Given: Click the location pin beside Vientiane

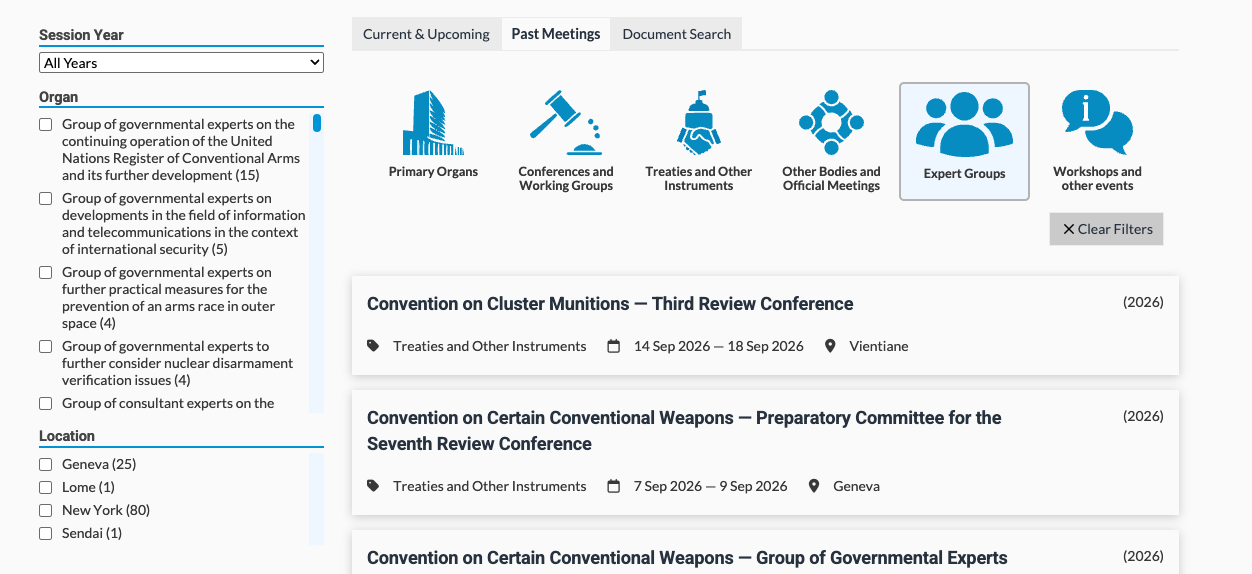Looking at the screenshot, I should point(830,346).
